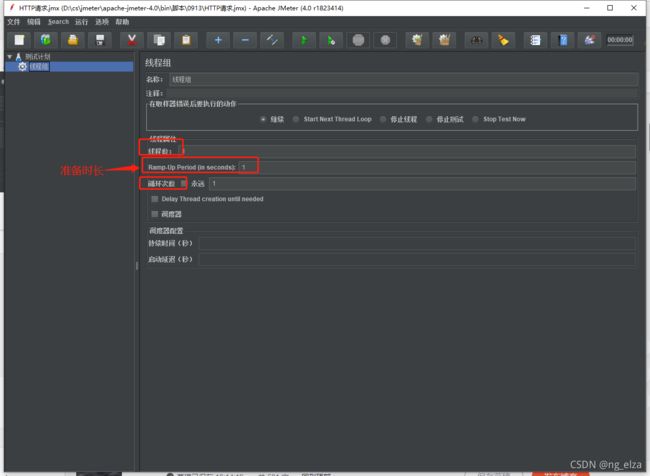650x476 pixels.
Task: Open the Search menu
Action: pyautogui.click(x=58, y=22)
